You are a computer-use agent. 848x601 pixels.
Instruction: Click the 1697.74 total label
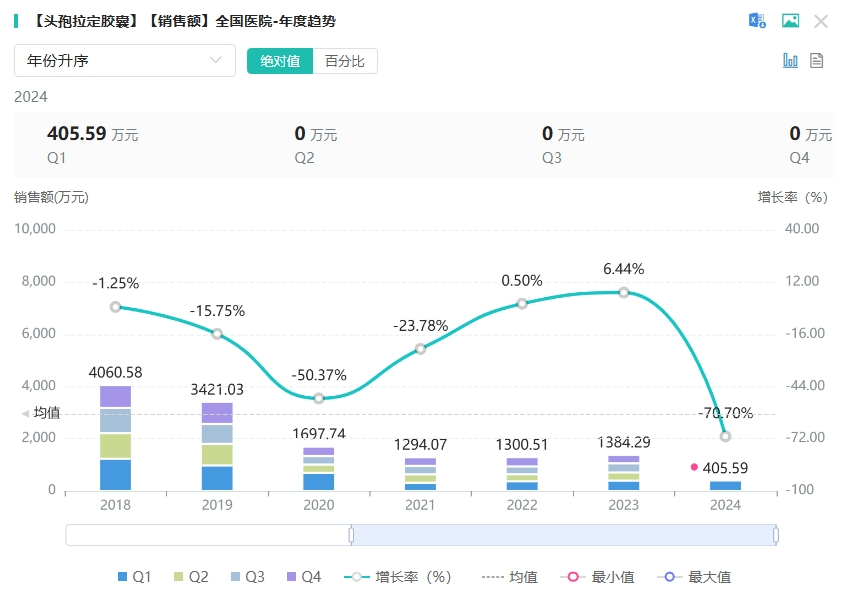(319, 434)
